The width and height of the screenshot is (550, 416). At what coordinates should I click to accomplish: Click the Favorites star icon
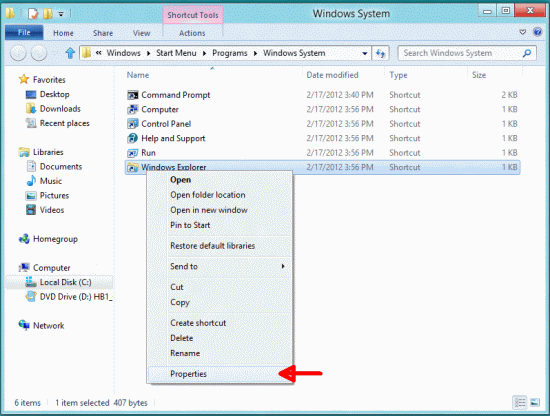(x=24, y=79)
